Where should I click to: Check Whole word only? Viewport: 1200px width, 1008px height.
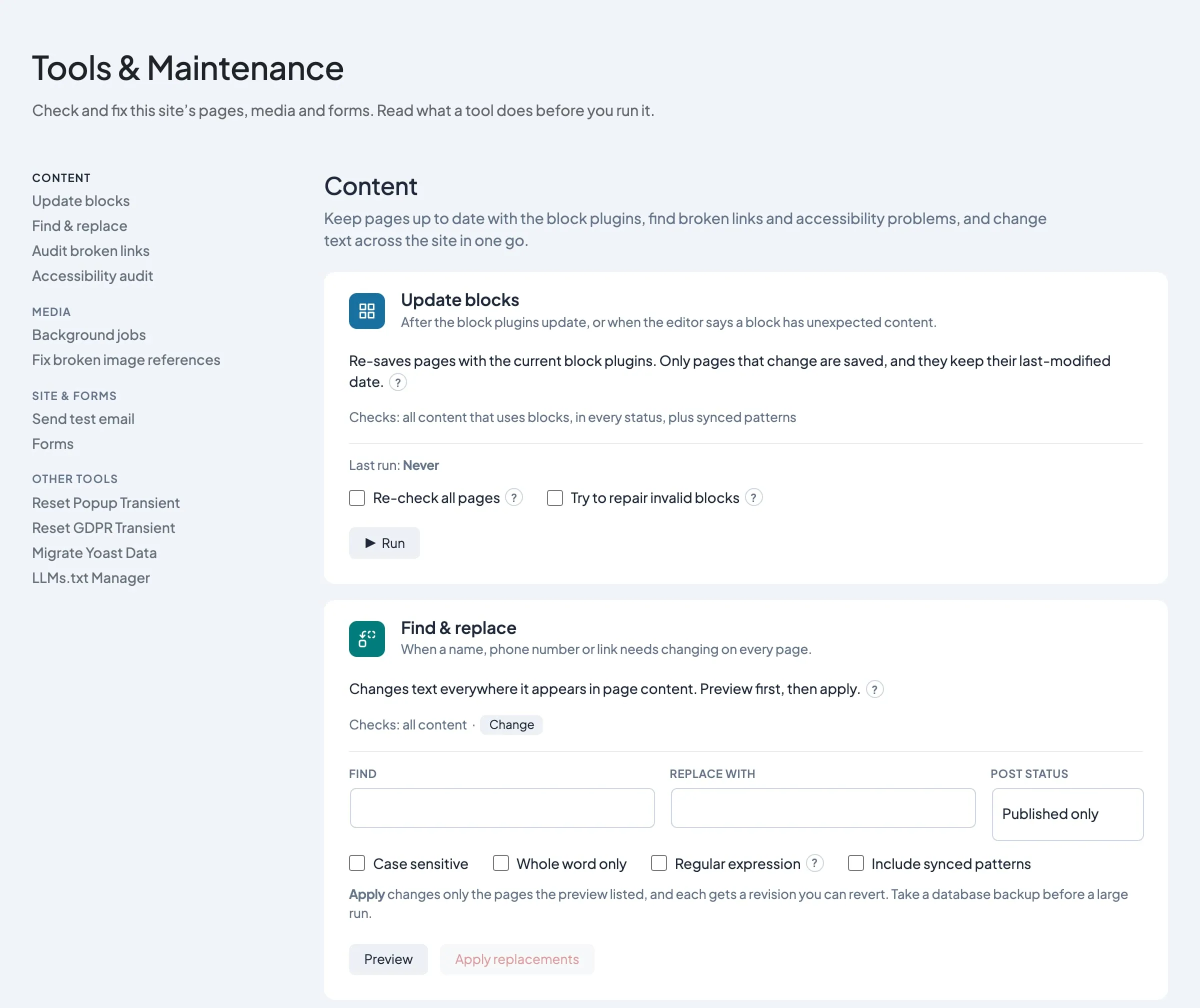501,863
